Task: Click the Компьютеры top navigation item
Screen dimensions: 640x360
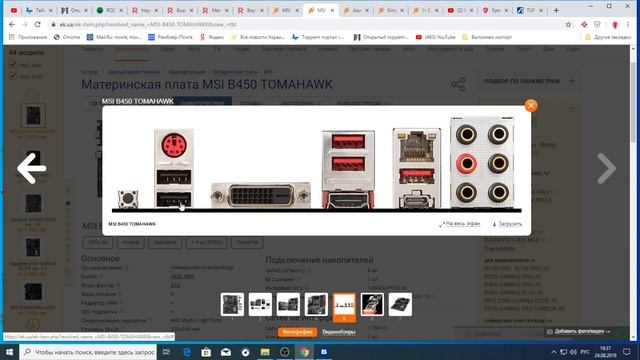Action: (x=131, y=49)
